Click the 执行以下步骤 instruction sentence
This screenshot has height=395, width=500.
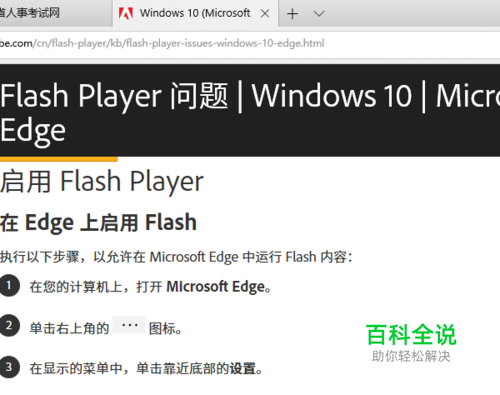pyautogui.click(x=176, y=257)
